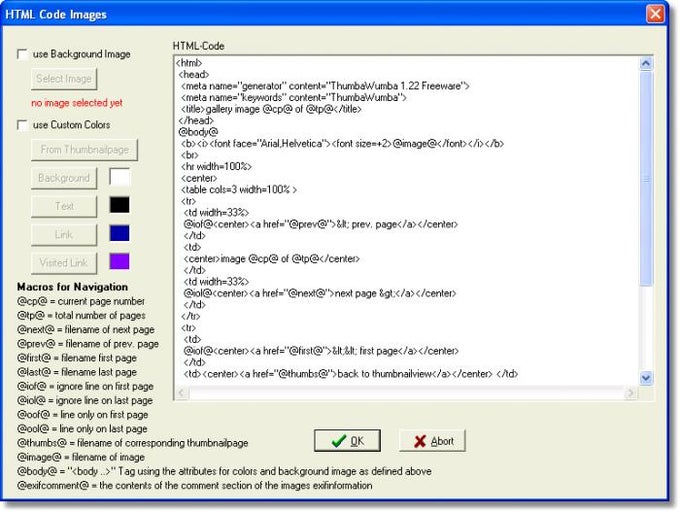680x512 pixels.
Task: Click the @iol@ ignore line on last page macro
Action: click(x=85, y=401)
